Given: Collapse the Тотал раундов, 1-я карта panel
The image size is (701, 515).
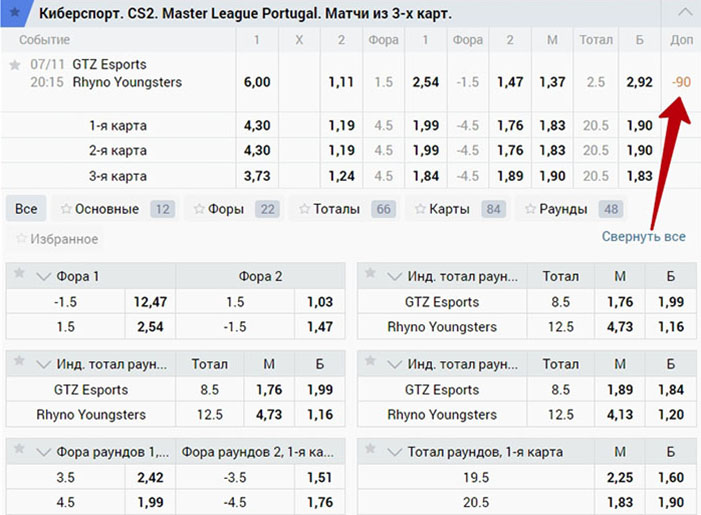Looking at the screenshot, I should [x=393, y=451].
